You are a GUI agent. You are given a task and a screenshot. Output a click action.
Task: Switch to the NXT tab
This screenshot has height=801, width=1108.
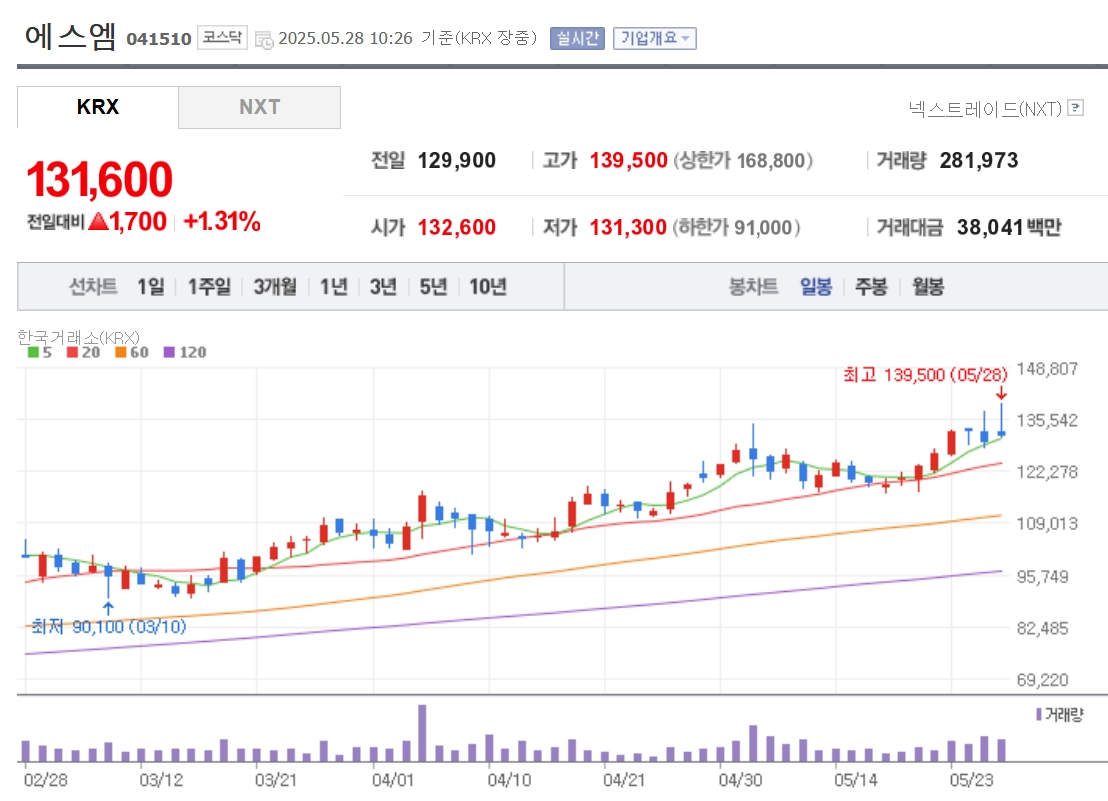(x=259, y=107)
